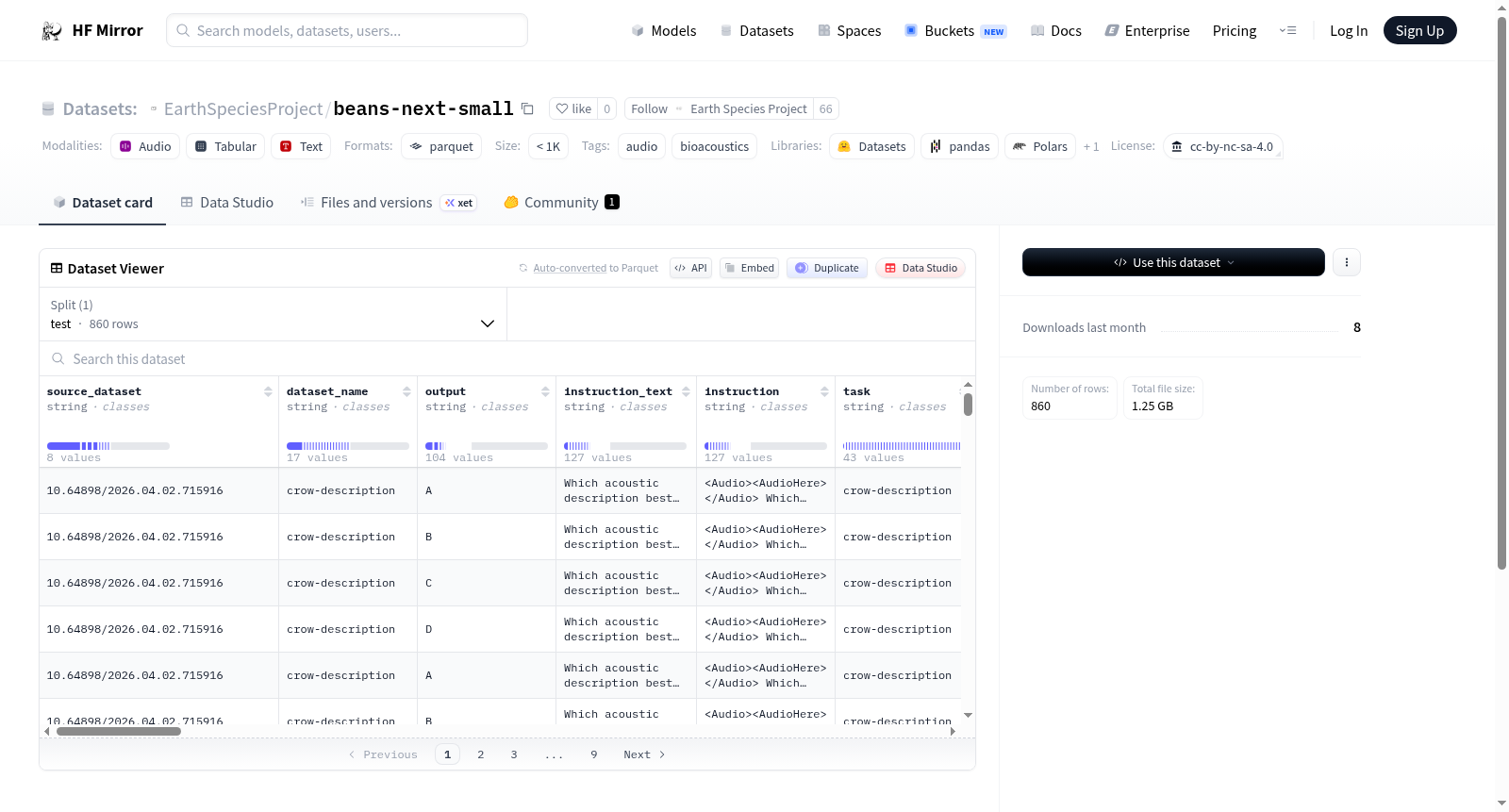This screenshot has height=812, width=1509.
Task: Switch to the Data Studio tab
Action: pyautogui.click(x=227, y=202)
